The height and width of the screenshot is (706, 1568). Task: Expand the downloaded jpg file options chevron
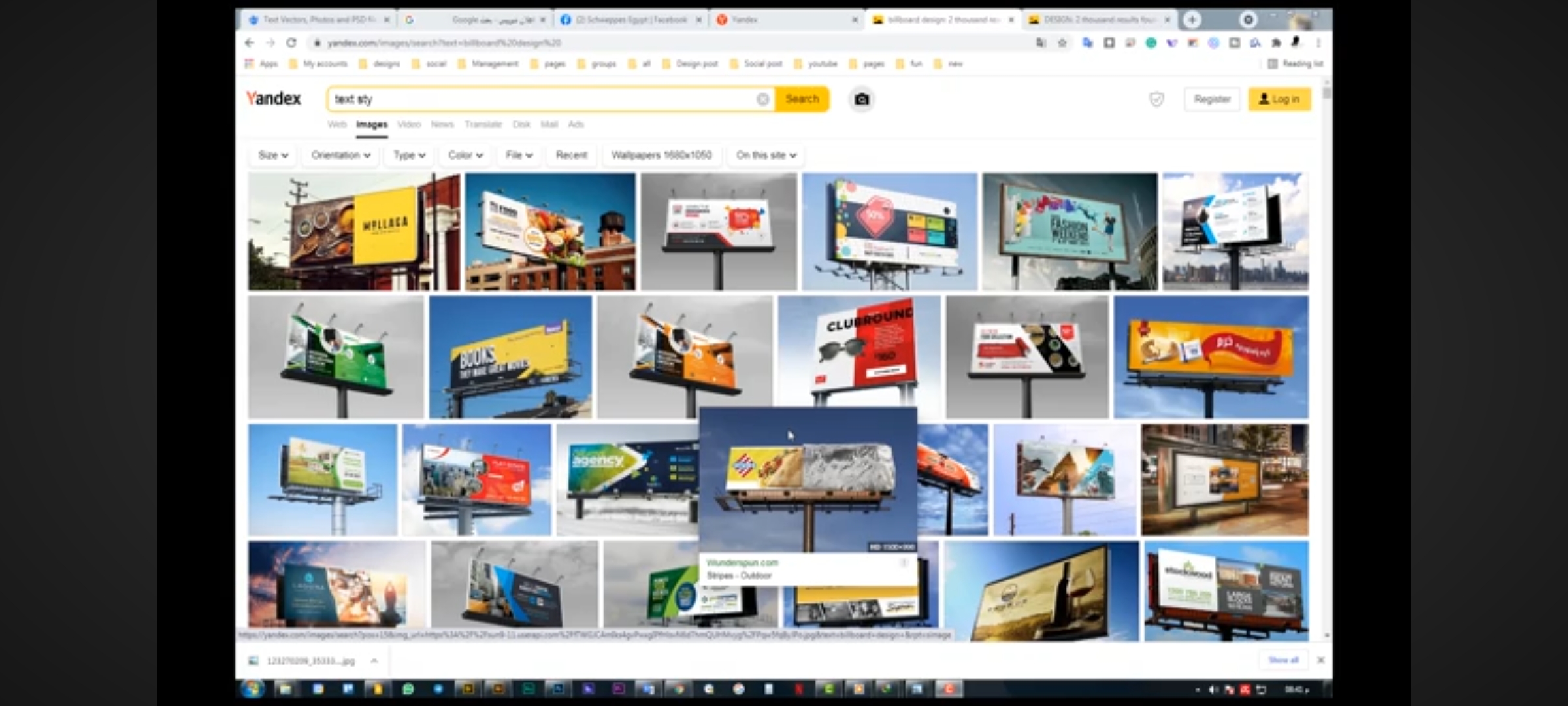[x=374, y=661]
